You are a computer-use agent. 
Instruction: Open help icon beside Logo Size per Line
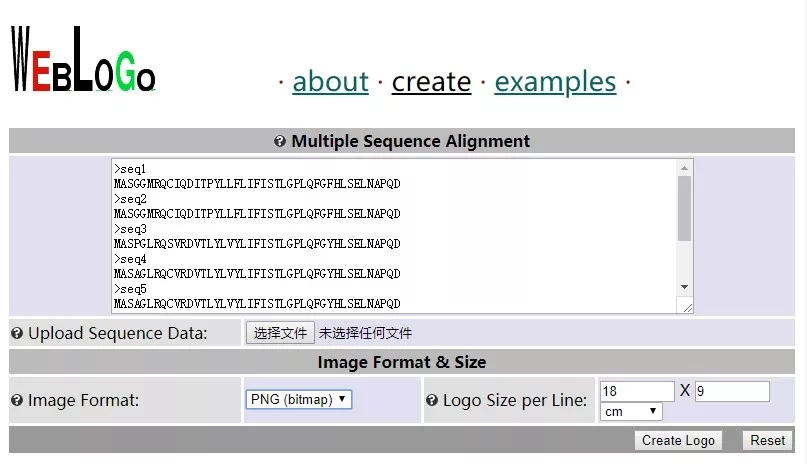pyautogui.click(x=432, y=400)
